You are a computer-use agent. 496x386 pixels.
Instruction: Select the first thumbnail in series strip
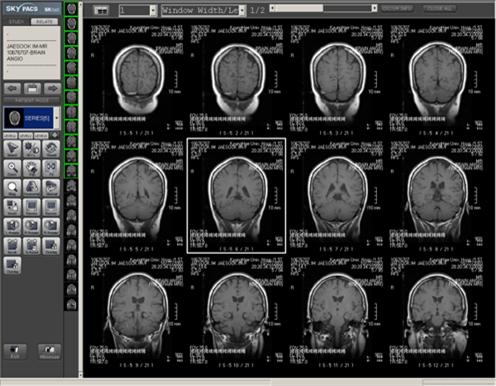(71, 9)
